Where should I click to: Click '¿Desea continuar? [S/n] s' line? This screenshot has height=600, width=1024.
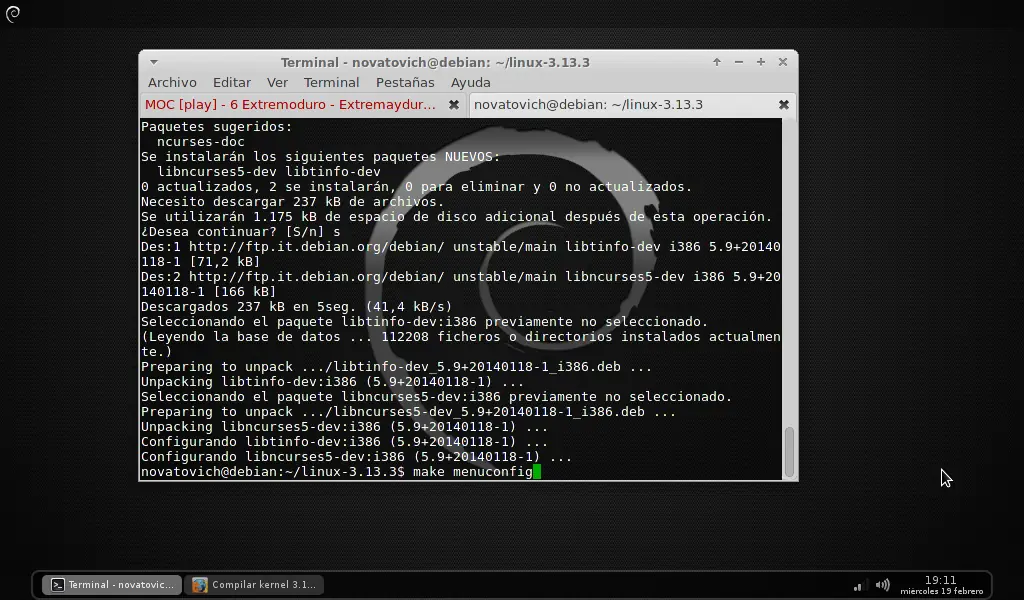pos(240,232)
